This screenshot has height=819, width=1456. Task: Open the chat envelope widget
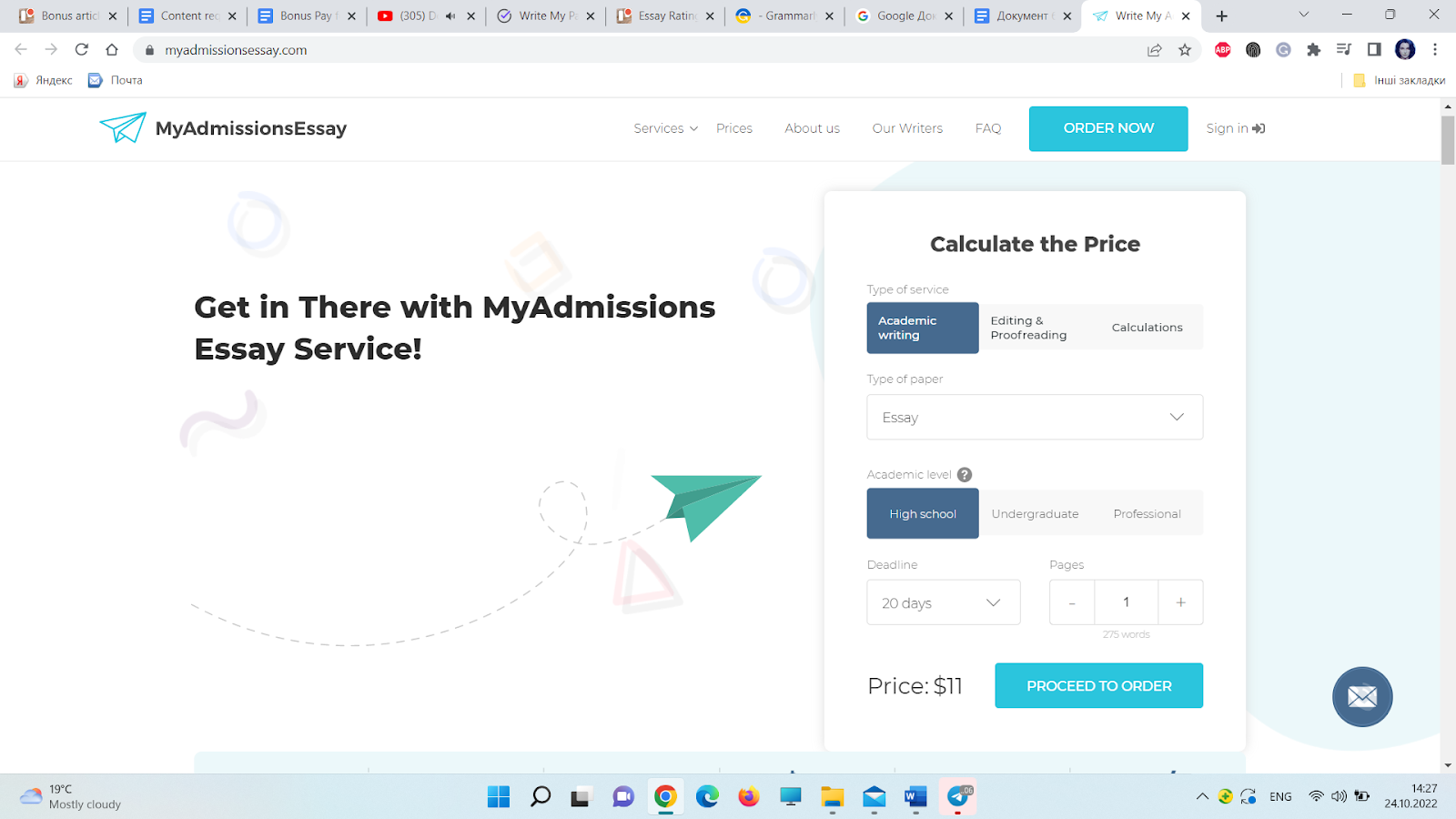pos(1362,697)
